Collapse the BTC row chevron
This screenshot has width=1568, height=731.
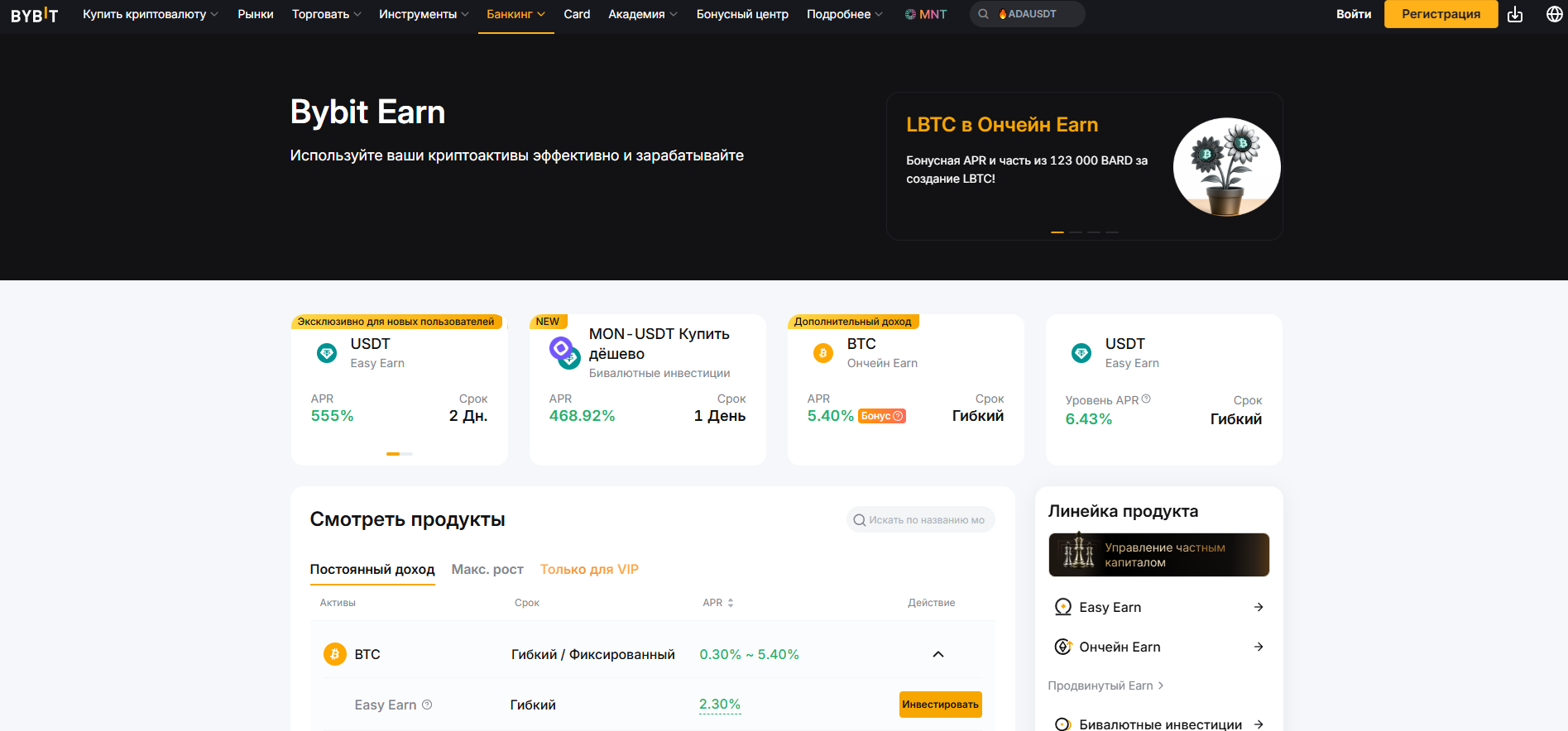click(x=938, y=654)
